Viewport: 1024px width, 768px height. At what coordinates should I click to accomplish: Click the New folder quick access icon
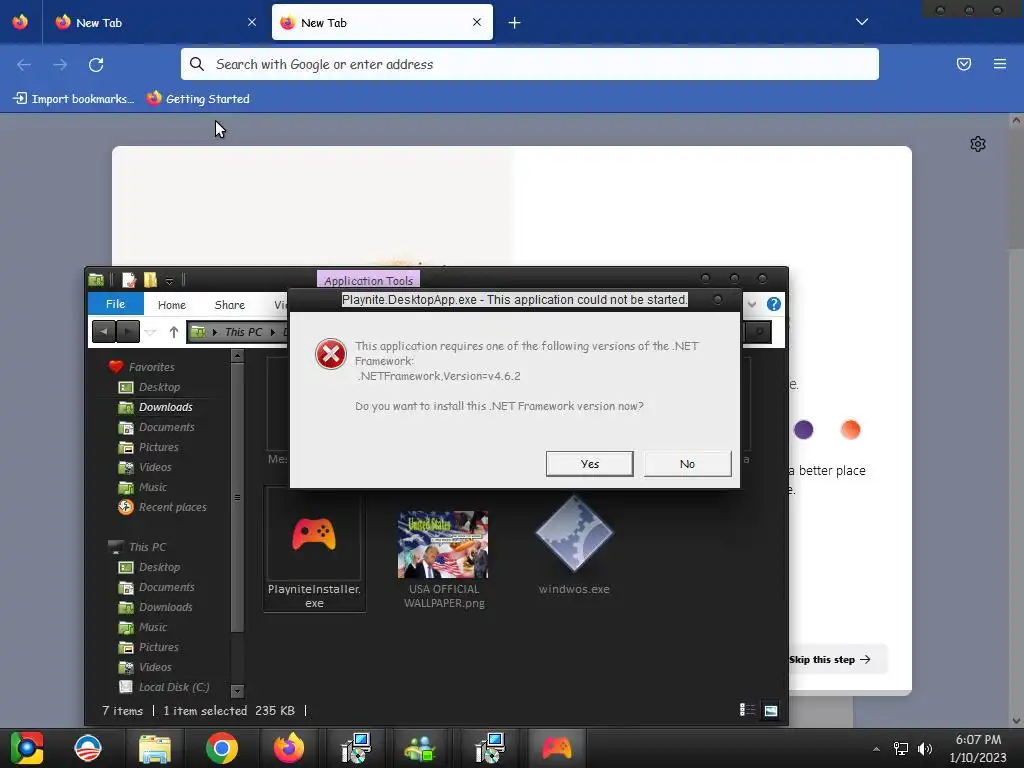[150, 280]
